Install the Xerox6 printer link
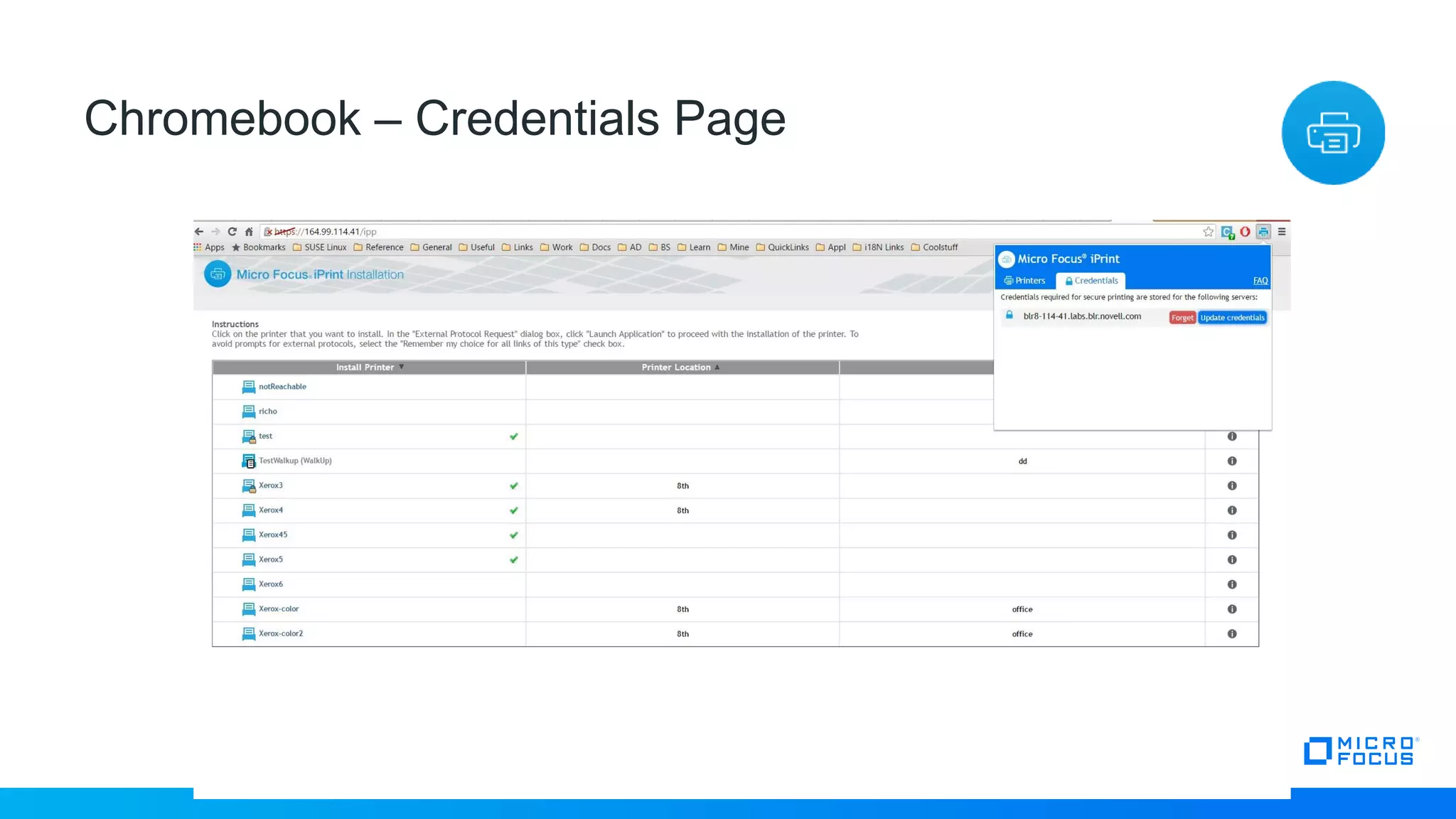This screenshot has width=1456, height=819. [x=271, y=584]
